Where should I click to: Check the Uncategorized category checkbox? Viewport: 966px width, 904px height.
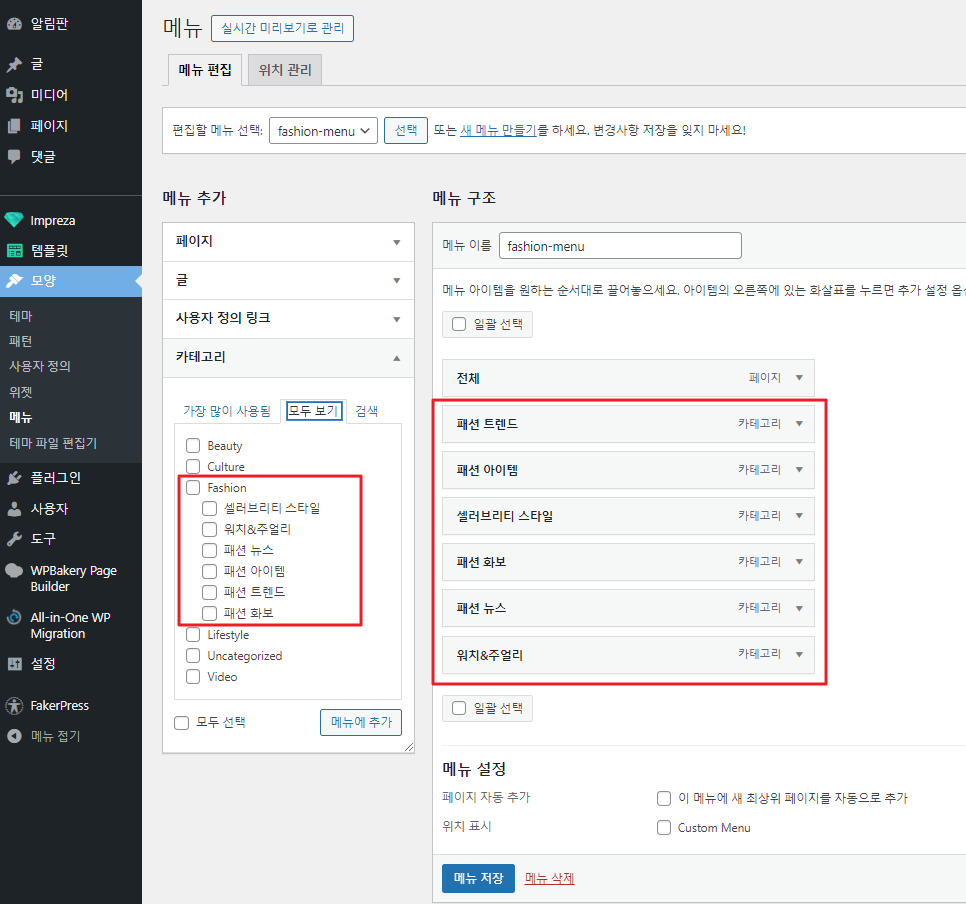tap(193, 656)
